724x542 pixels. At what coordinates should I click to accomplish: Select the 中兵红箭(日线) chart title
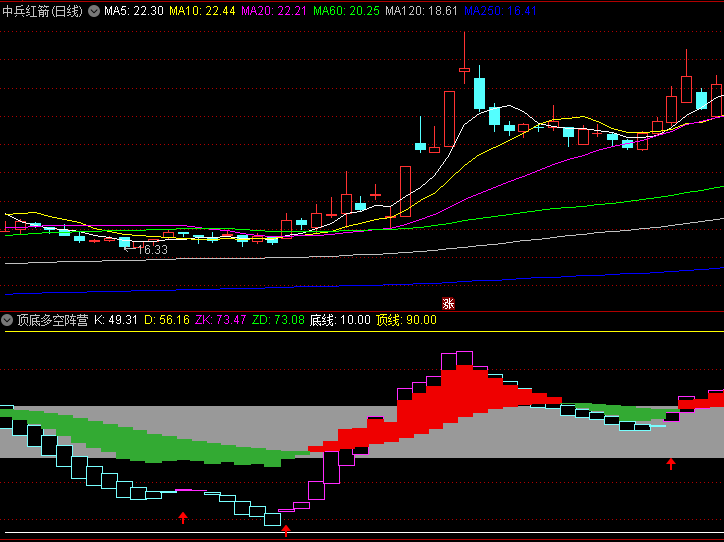coord(42,11)
